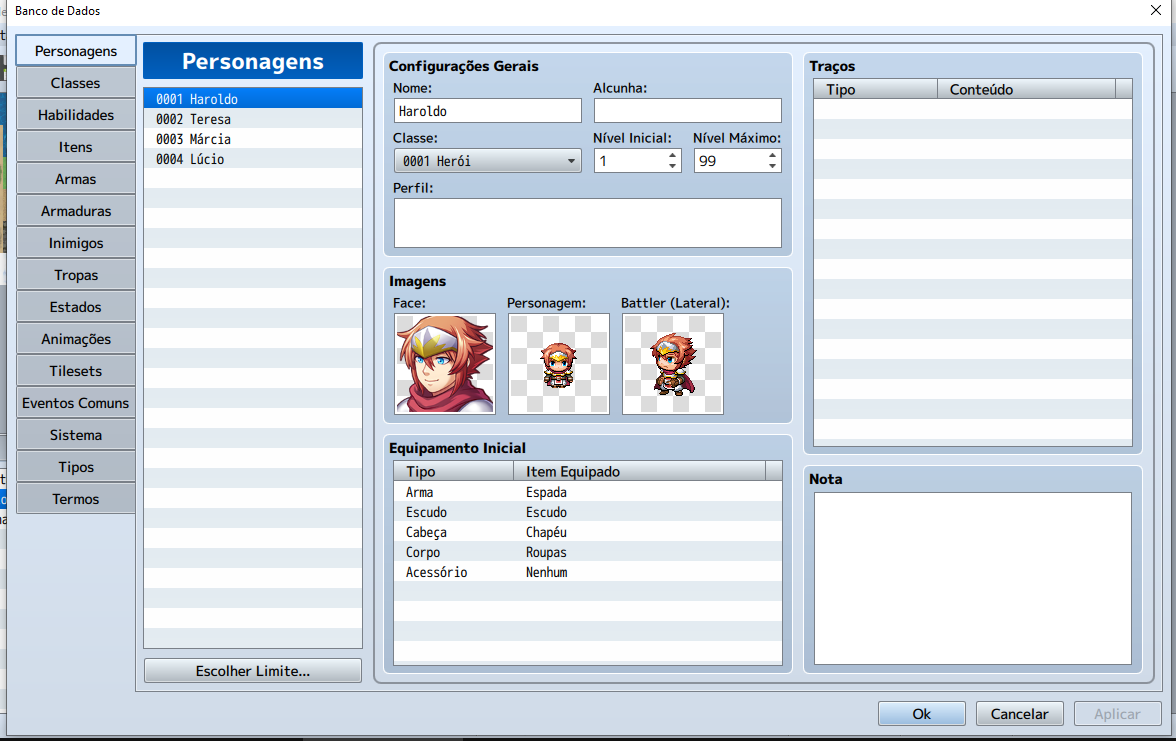Screen dimensions: 1176x741
Task: Click the Escolher Limite button
Action: pos(252,670)
